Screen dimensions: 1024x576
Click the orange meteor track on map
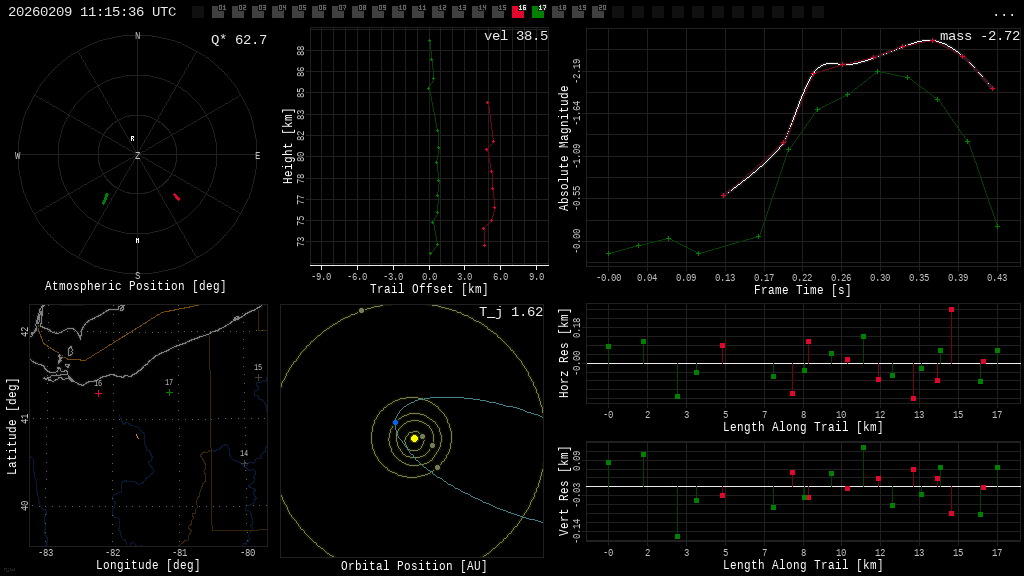coord(137,436)
